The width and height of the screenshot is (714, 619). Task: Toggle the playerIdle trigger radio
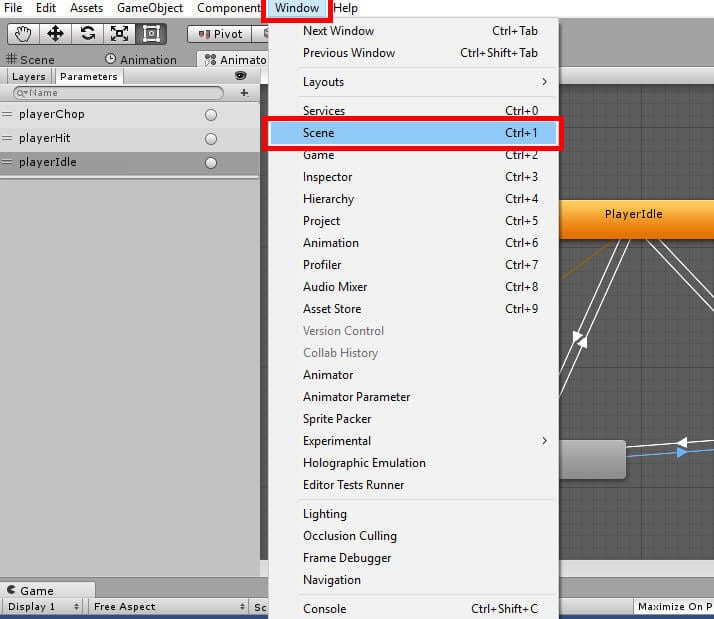point(211,163)
